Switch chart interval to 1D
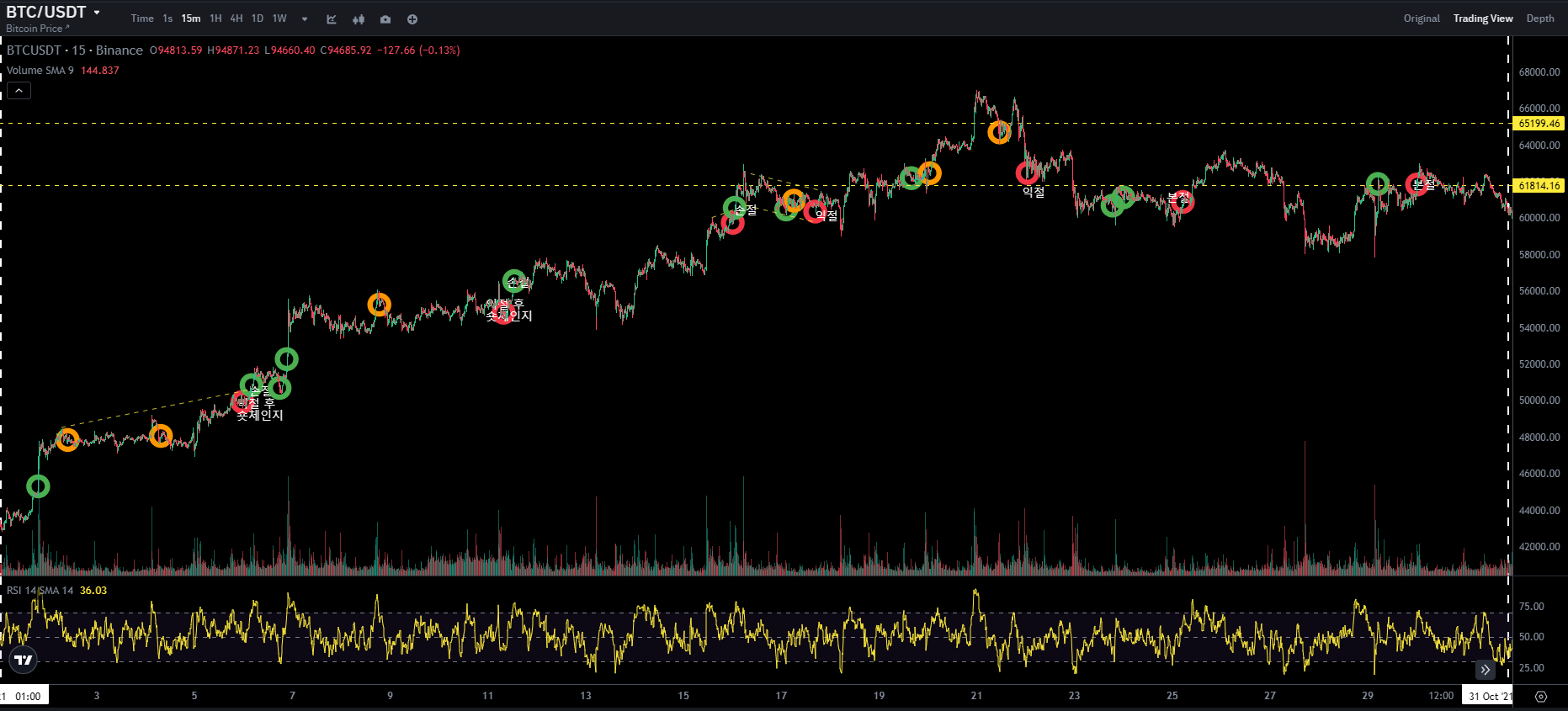The height and width of the screenshot is (711, 1568). coord(258,19)
